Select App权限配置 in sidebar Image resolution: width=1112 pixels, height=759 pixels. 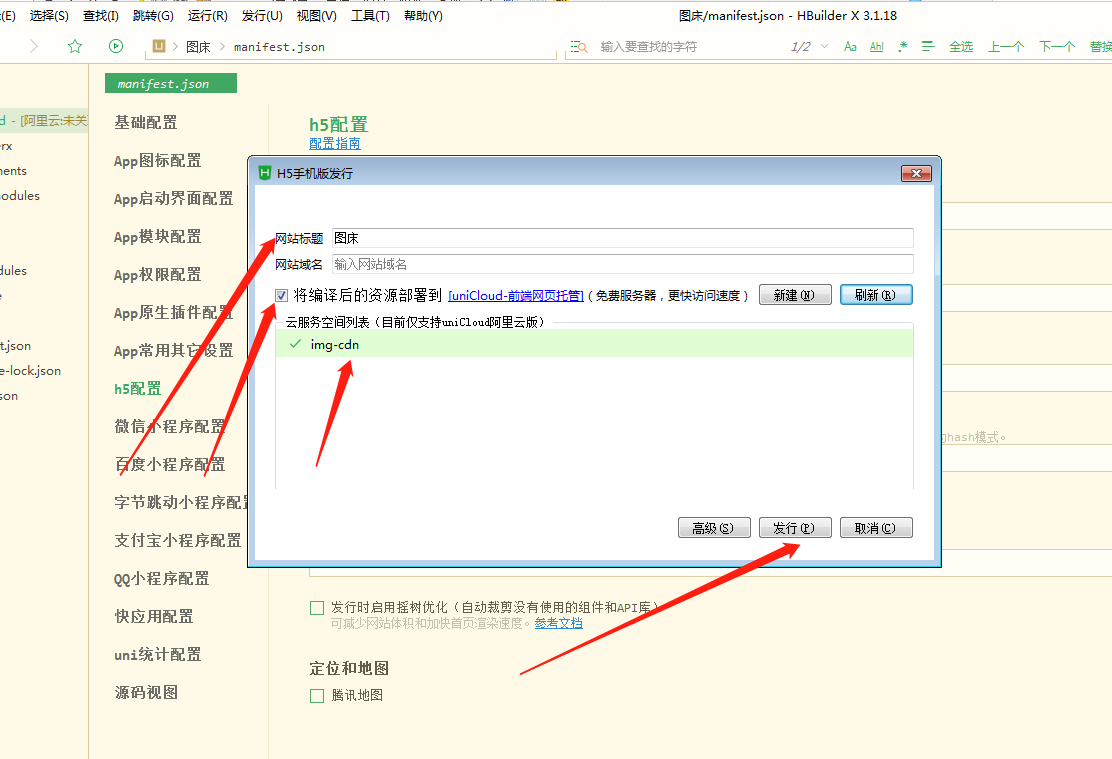(x=157, y=275)
